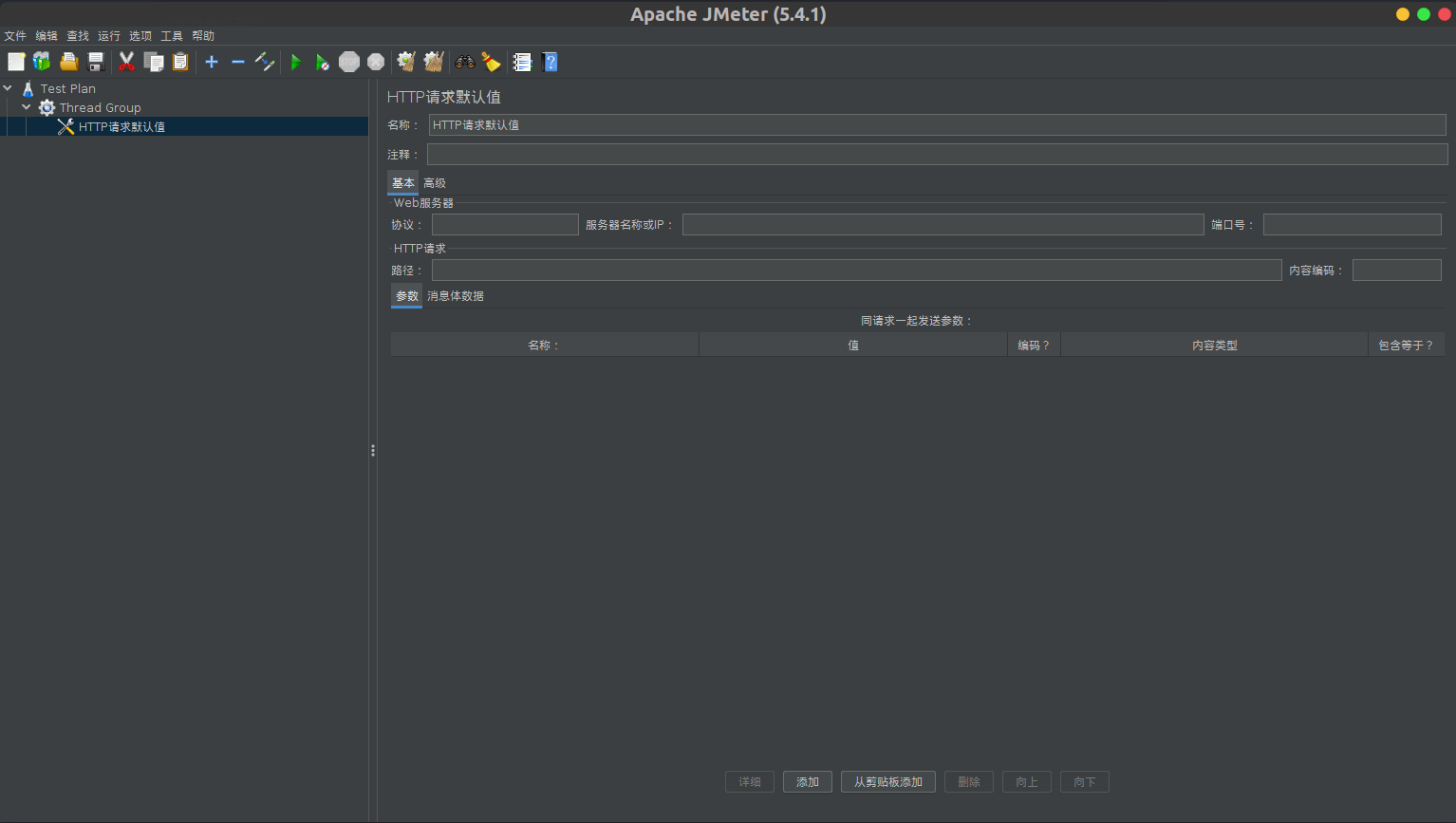Collapse the Test Plan tree node
This screenshot has height=823, width=1456.
click(x=8, y=88)
